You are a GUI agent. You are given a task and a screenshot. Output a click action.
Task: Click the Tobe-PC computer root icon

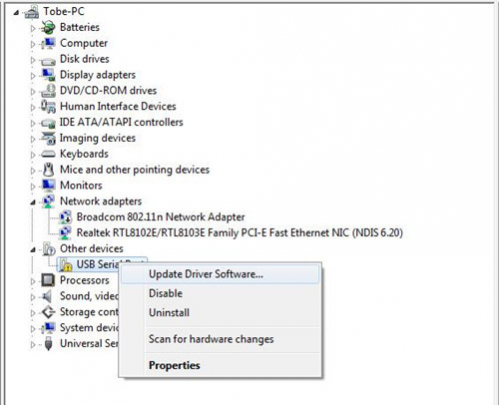[32, 12]
